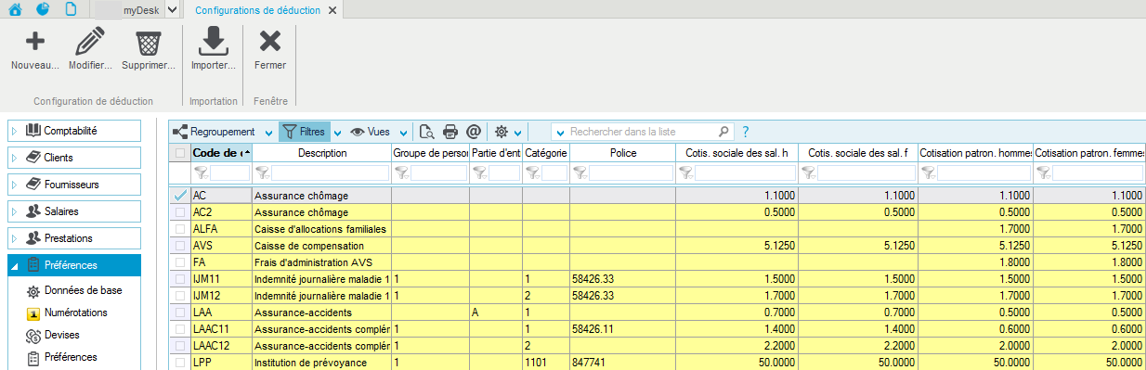Click the Police column filter field

(x=631, y=173)
